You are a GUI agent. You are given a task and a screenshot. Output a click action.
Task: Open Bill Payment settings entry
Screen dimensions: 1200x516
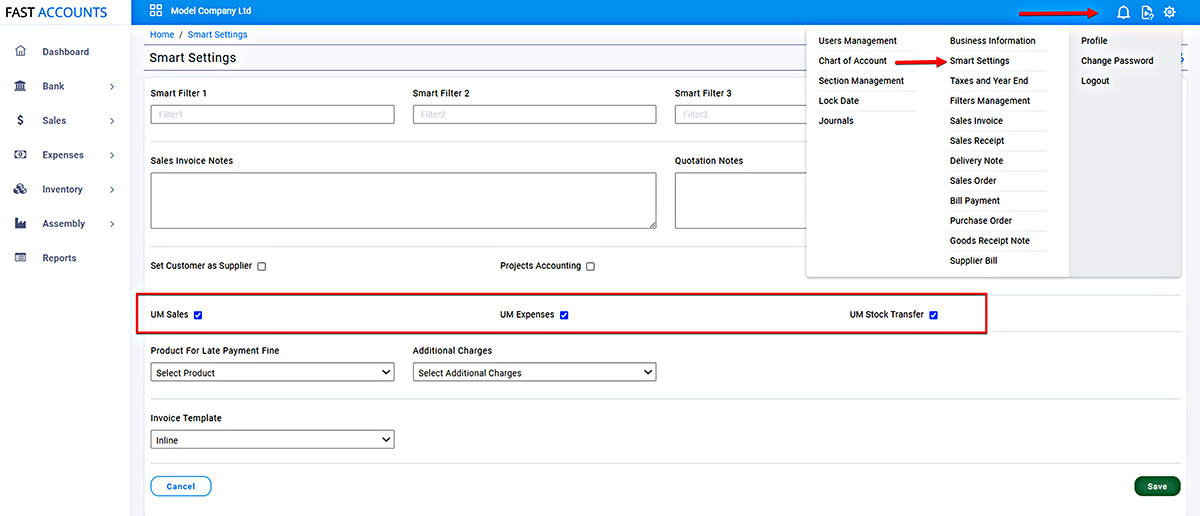(975, 201)
